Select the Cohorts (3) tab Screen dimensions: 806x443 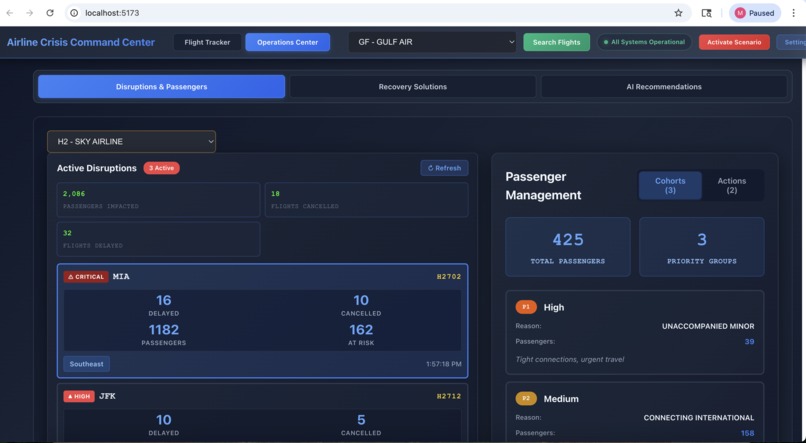(x=670, y=186)
